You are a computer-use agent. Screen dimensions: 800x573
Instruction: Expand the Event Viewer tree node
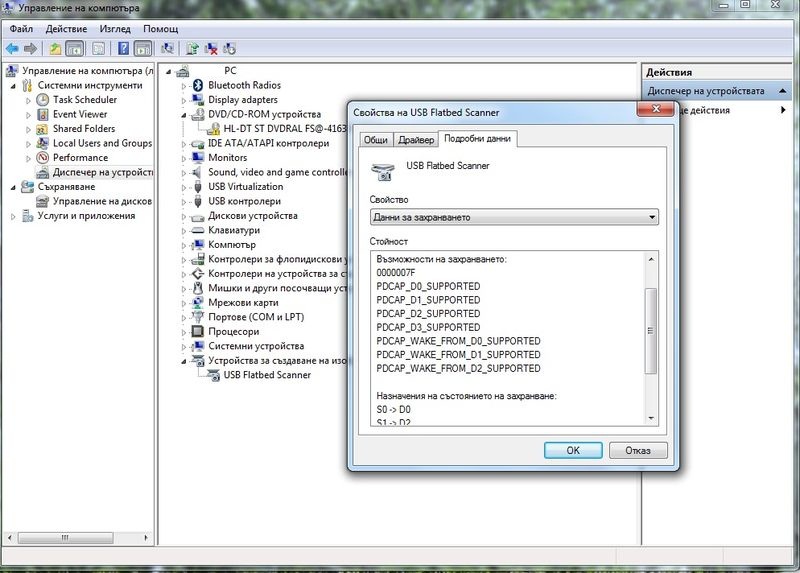28,115
